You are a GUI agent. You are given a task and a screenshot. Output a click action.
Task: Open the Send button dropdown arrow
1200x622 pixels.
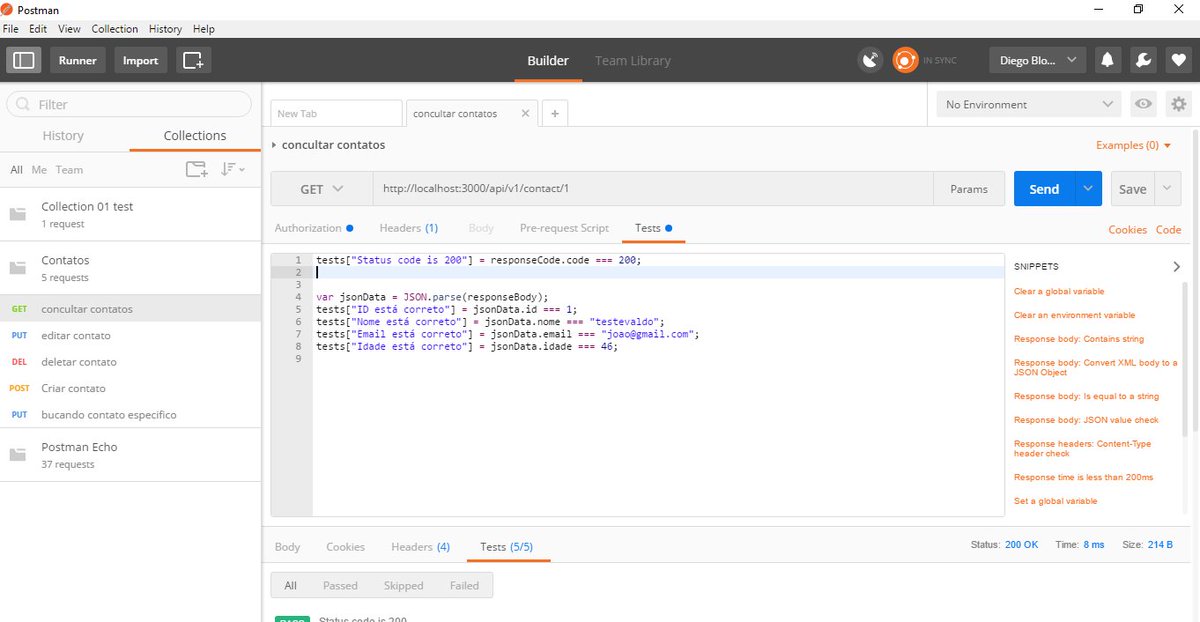point(1088,189)
